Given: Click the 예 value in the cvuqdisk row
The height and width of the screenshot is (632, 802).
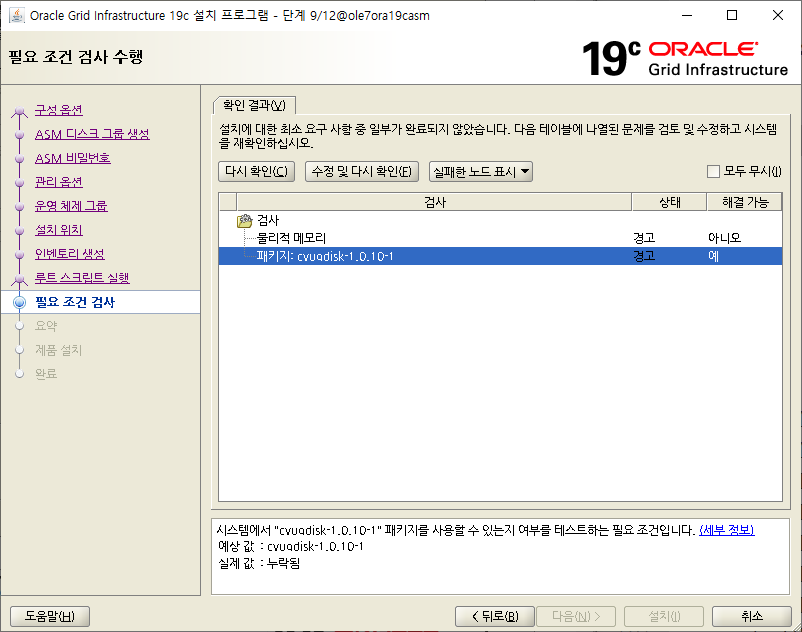Looking at the screenshot, I should pos(714,256).
